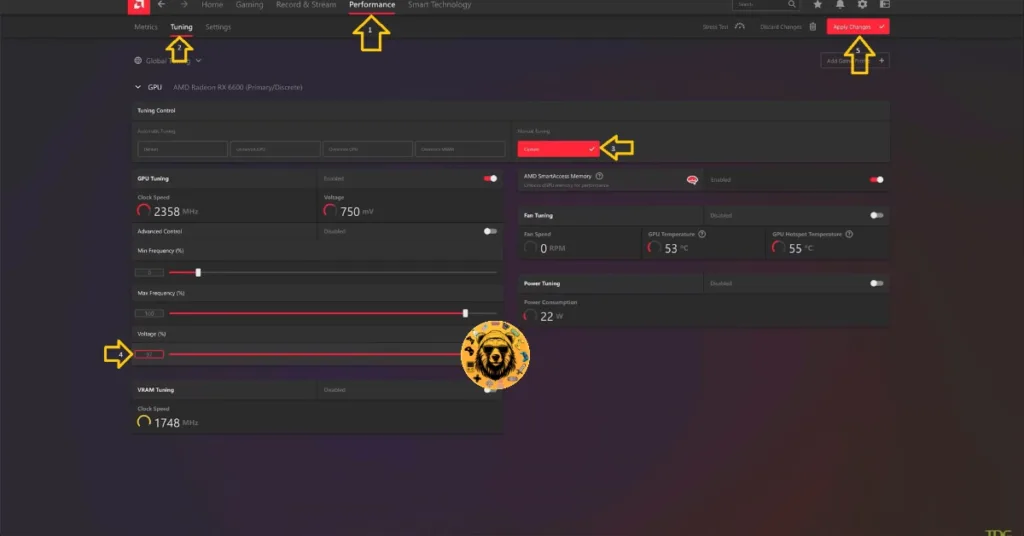Click the Stress Test gauge icon
Image resolution: width=1024 pixels, height=536 pixels.
[x=739, y=27]
